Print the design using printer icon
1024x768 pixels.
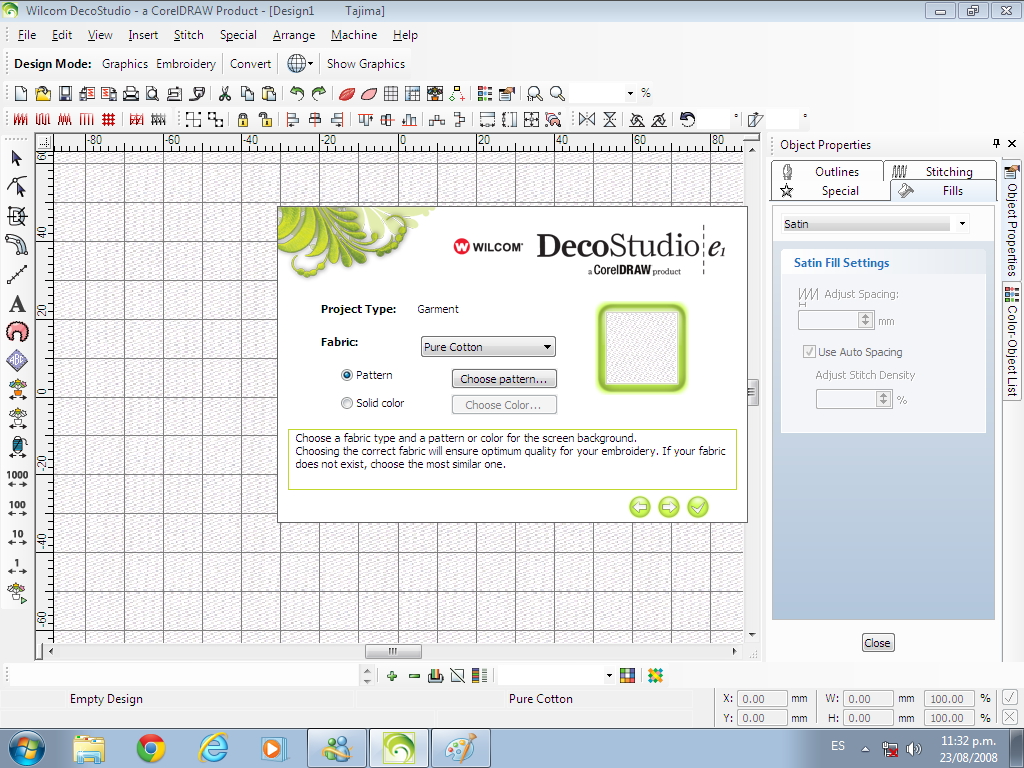[131, 93]
